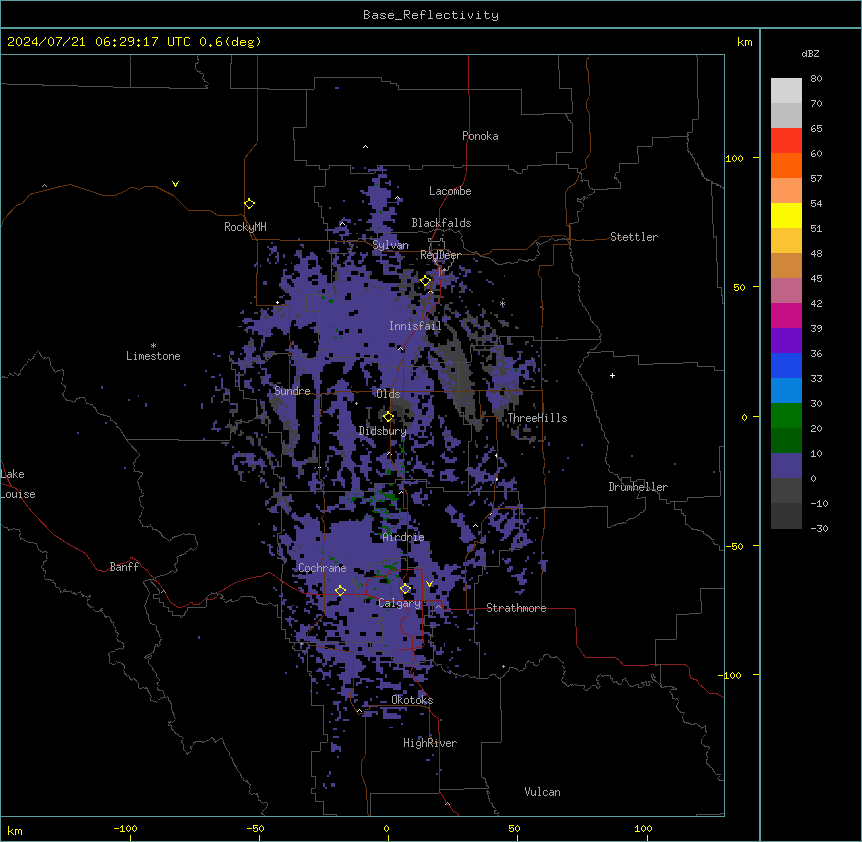Pick the light gray 70-80 dBZ swatch

786,91
